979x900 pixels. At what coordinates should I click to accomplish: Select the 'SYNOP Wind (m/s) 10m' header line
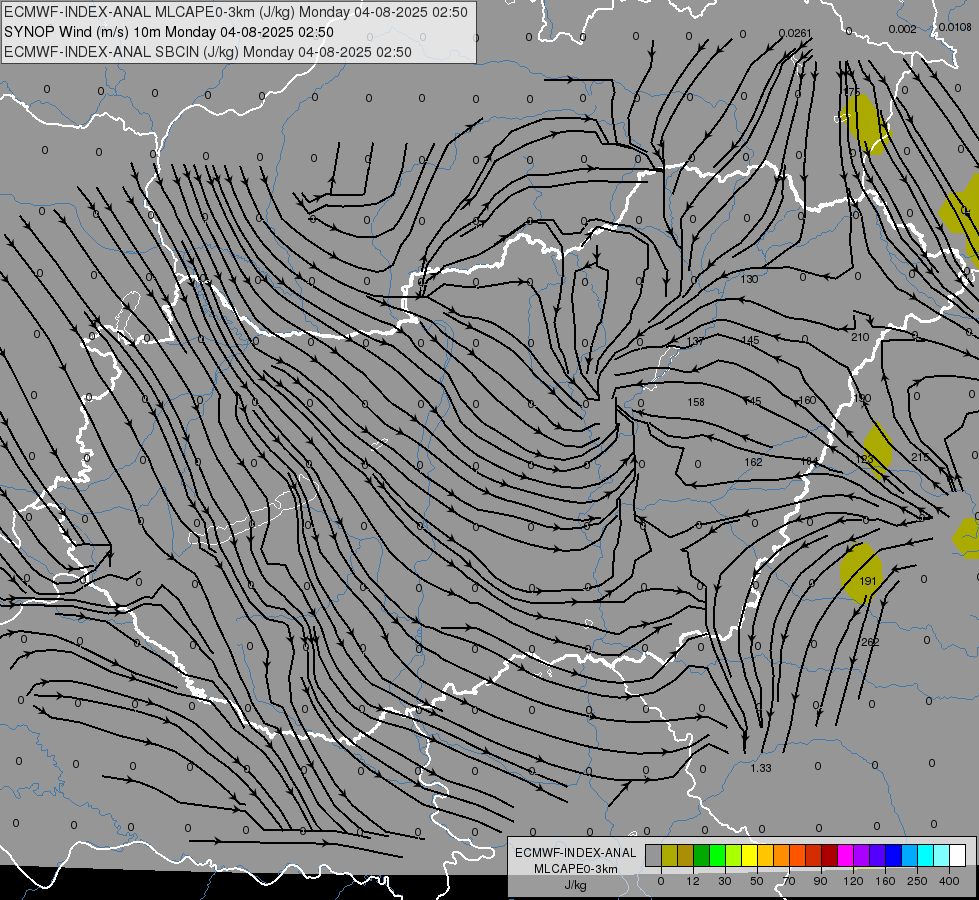169,32
